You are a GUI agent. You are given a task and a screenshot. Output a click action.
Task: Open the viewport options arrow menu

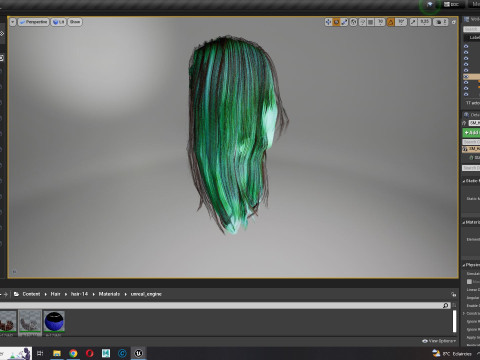click(13, 22)
